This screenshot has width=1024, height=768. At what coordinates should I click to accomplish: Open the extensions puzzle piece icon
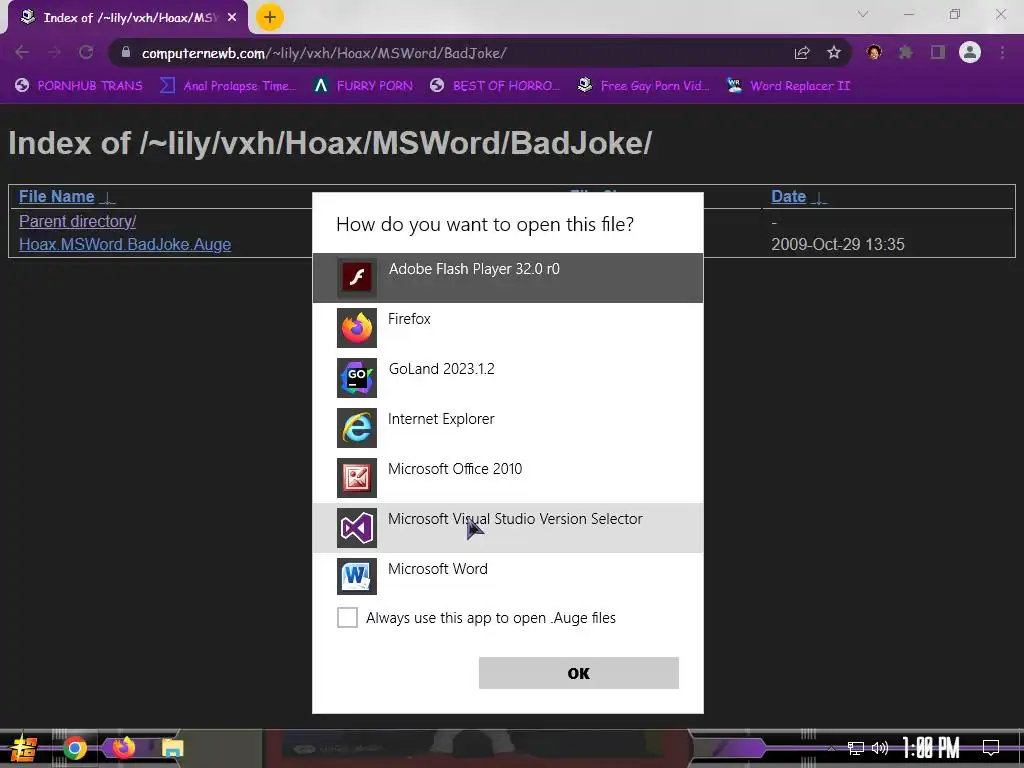click(905, 52)
